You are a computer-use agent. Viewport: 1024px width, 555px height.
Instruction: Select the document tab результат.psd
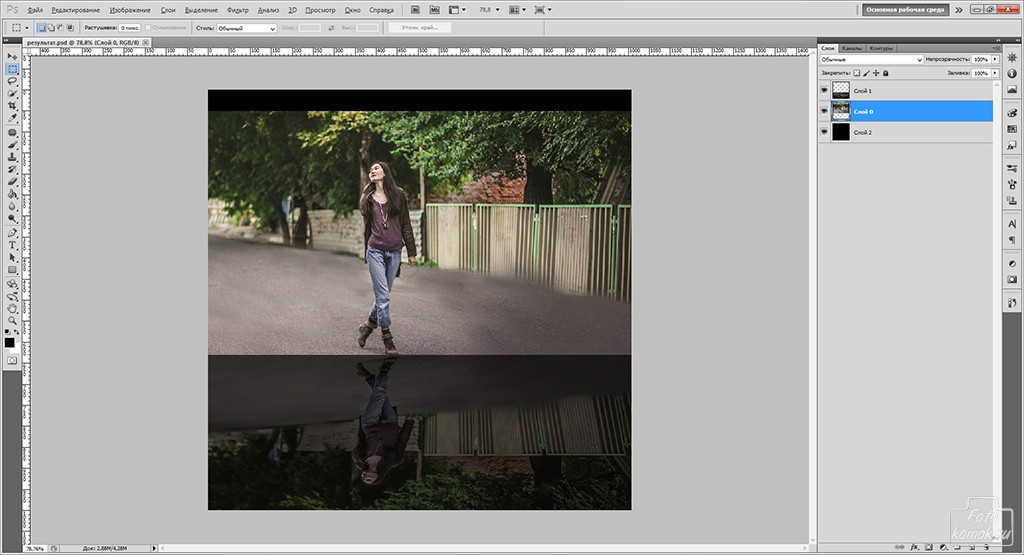click(x=82, y=42)
